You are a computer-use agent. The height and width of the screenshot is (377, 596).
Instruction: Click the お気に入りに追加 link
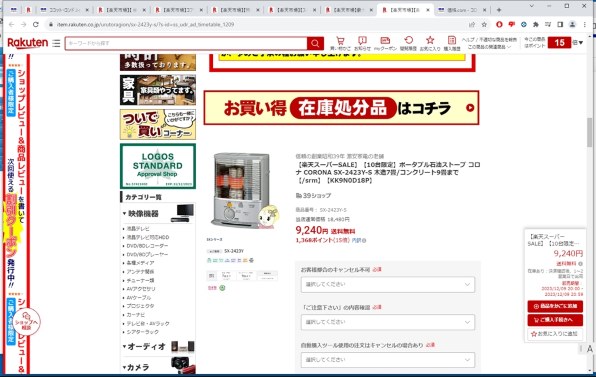(555, 334)
